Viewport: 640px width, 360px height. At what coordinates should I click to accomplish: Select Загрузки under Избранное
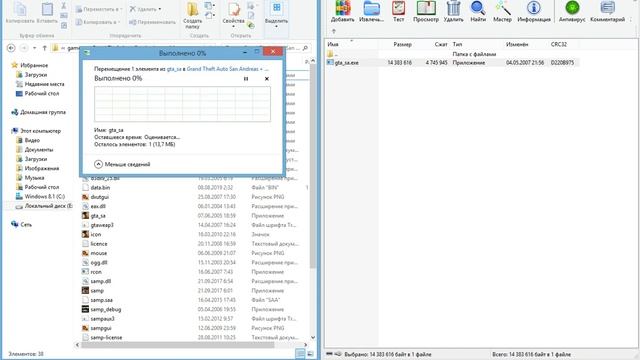point(36,75)
